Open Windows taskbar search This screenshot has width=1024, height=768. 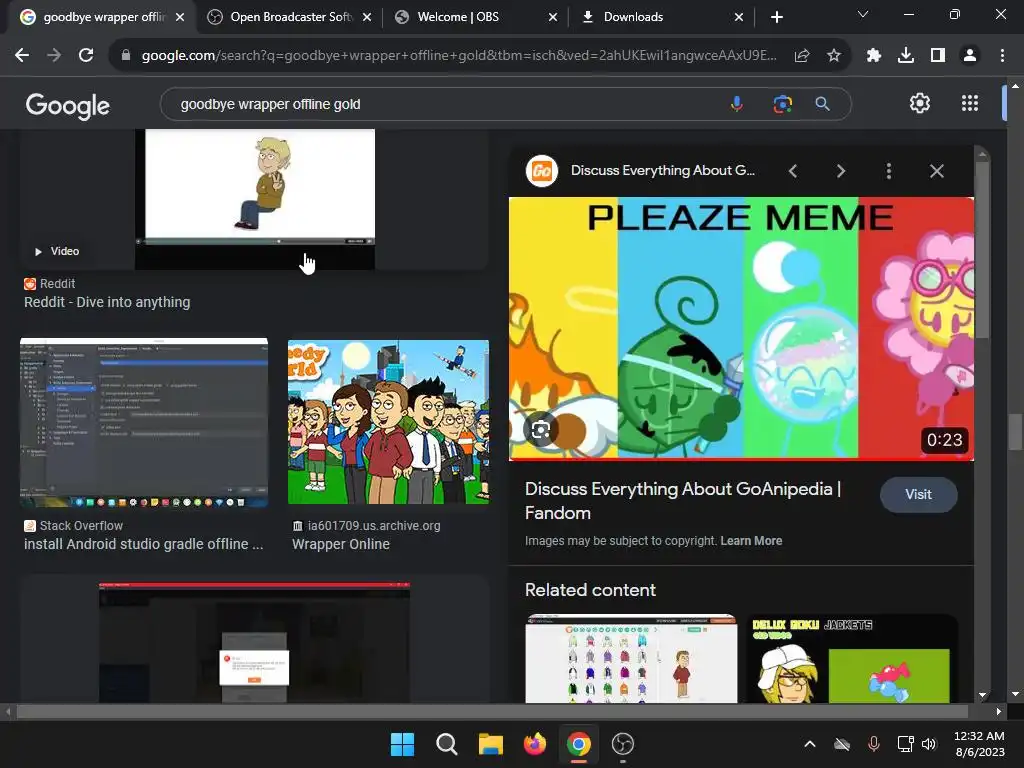[x=447, y=744]
